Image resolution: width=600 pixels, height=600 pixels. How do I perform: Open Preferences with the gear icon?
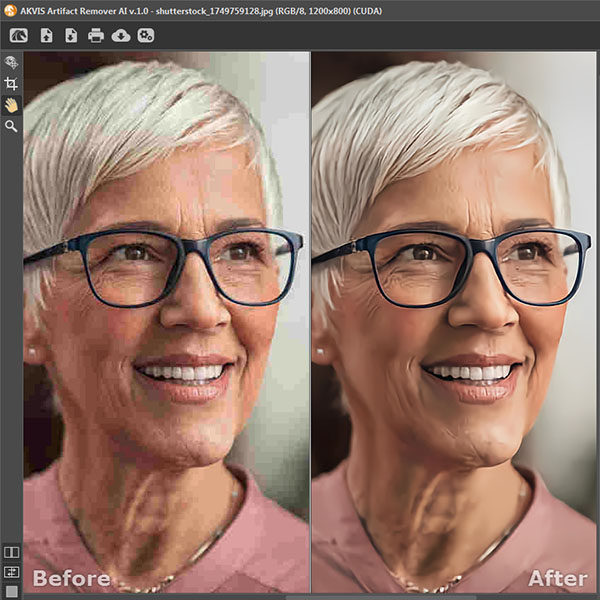click(x=146, y=35)
